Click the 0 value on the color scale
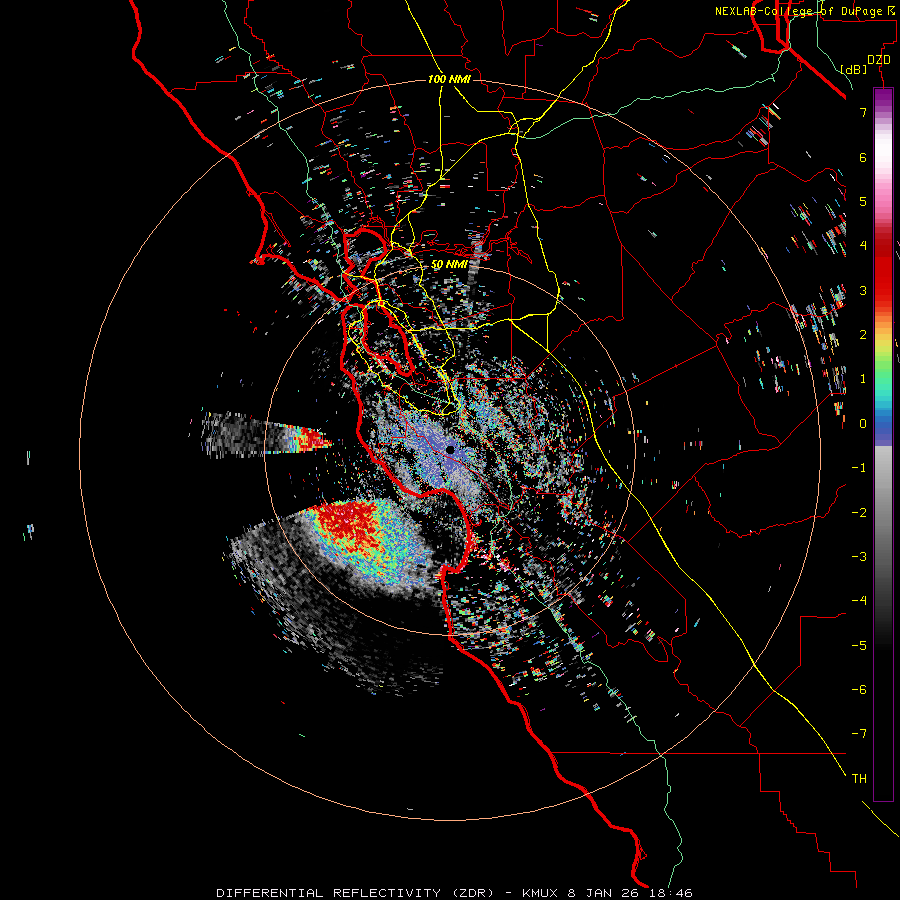The height and width of the screenshot is (900, 900). pyautogui.click(x=863, y=424)
